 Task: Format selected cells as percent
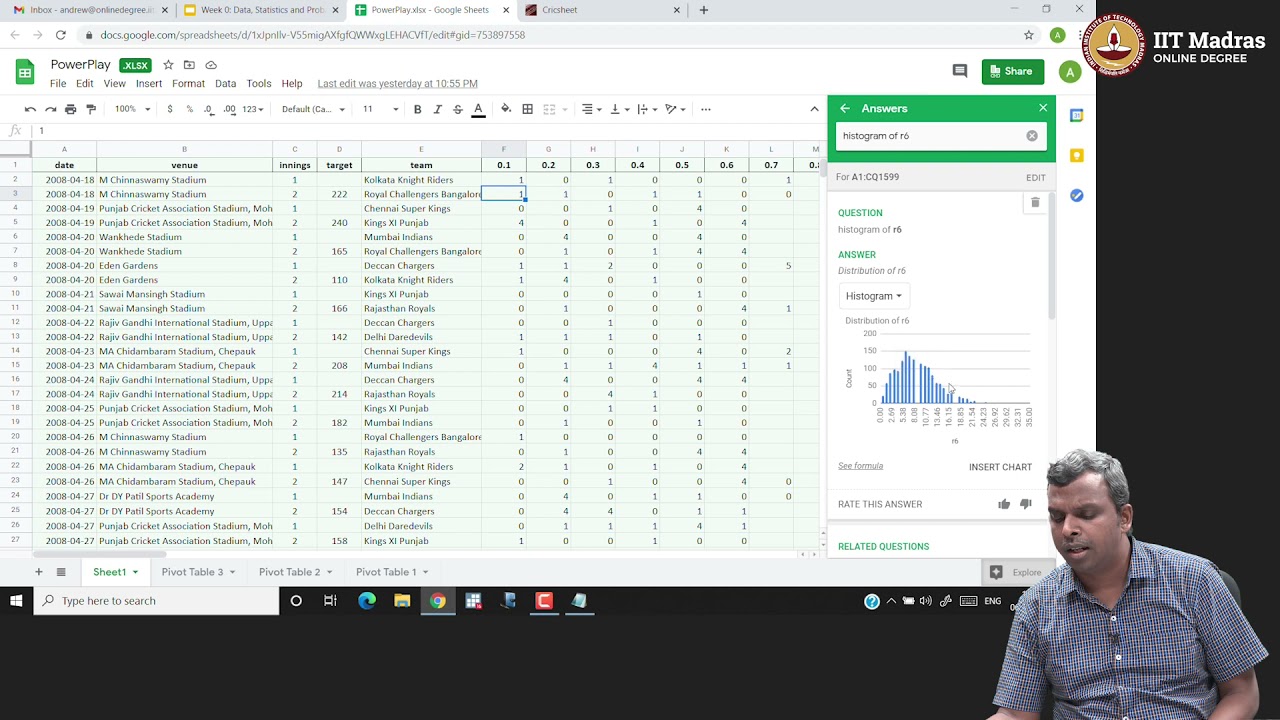pyautogui.click(x=189, y=109)
